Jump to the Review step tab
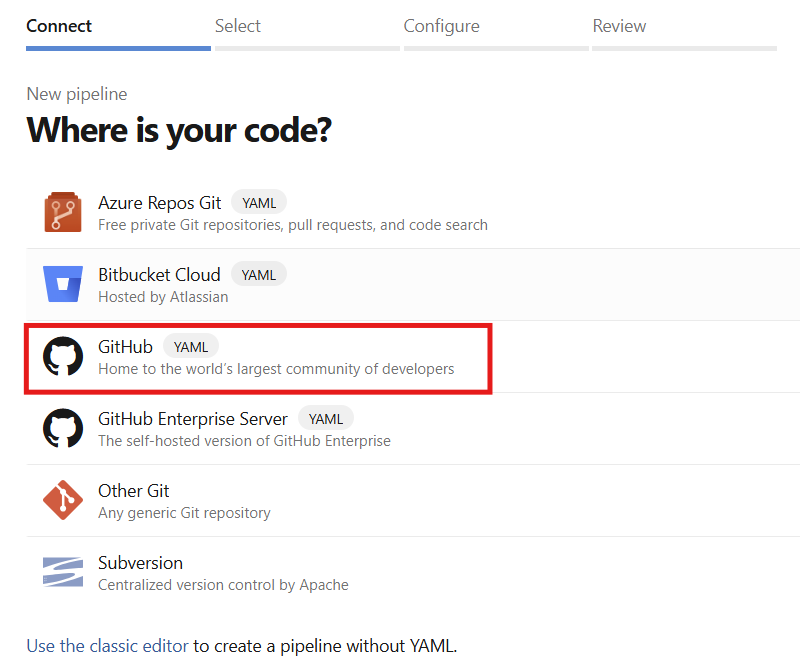 [619, 26]
